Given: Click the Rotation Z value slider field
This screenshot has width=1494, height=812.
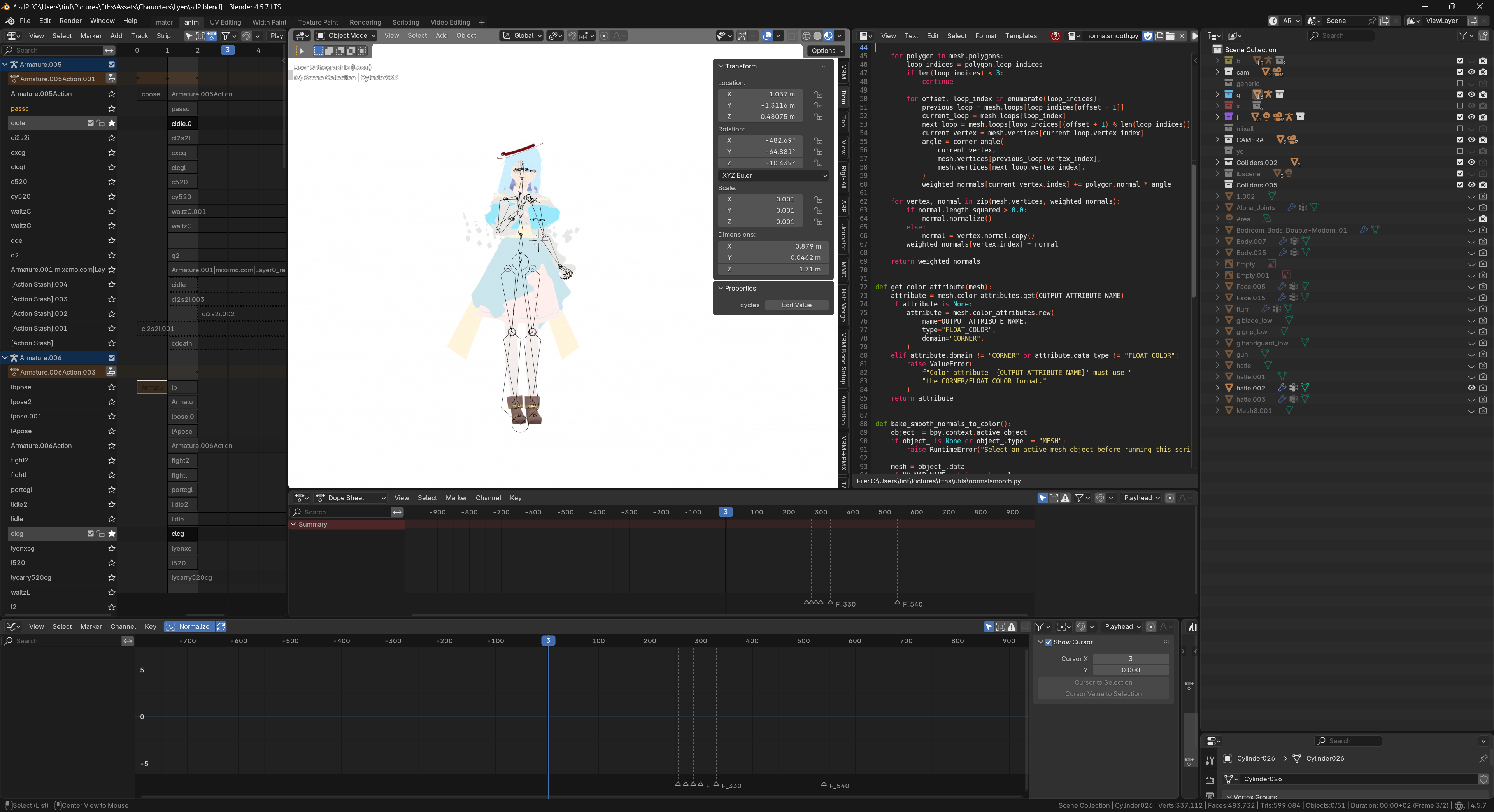Looking at the screenshot, I should [x=761, y=163].
